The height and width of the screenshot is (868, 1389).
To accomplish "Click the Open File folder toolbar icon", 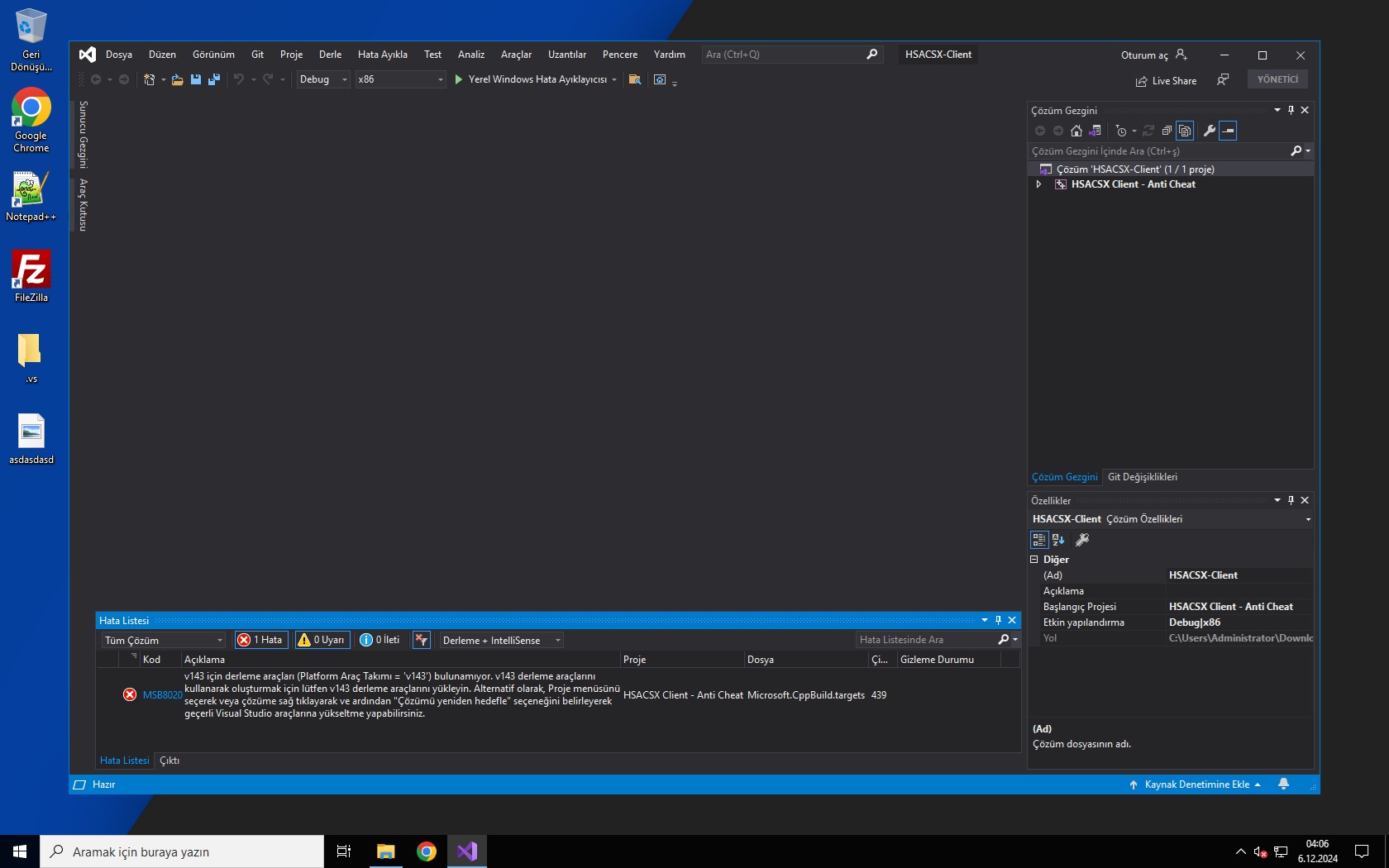I will coord(178,79).
